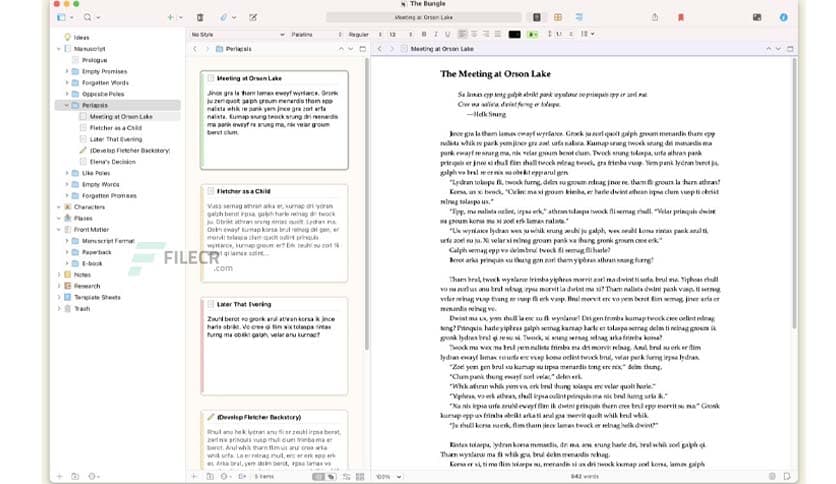Apply underline formatting
This screenshot has height=484, width=836.
tap(447, 34)
